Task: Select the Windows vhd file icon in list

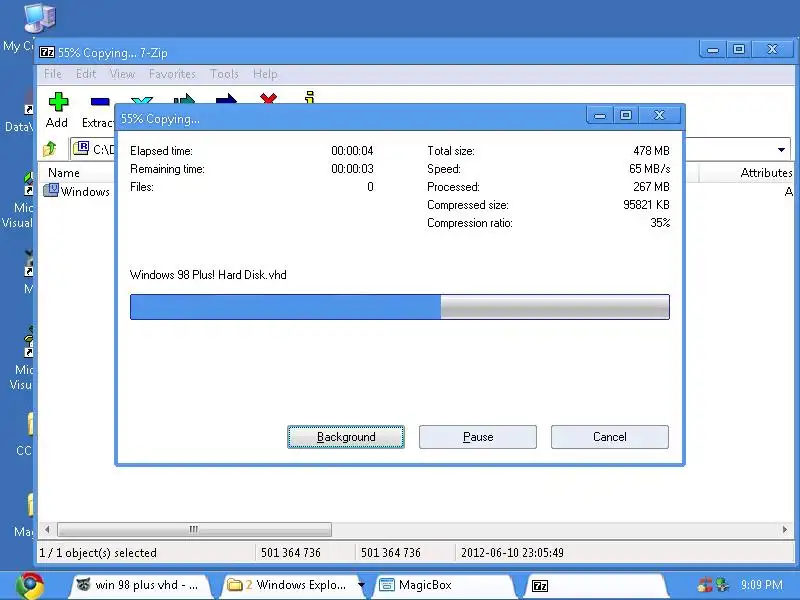Action: point(51,191)
